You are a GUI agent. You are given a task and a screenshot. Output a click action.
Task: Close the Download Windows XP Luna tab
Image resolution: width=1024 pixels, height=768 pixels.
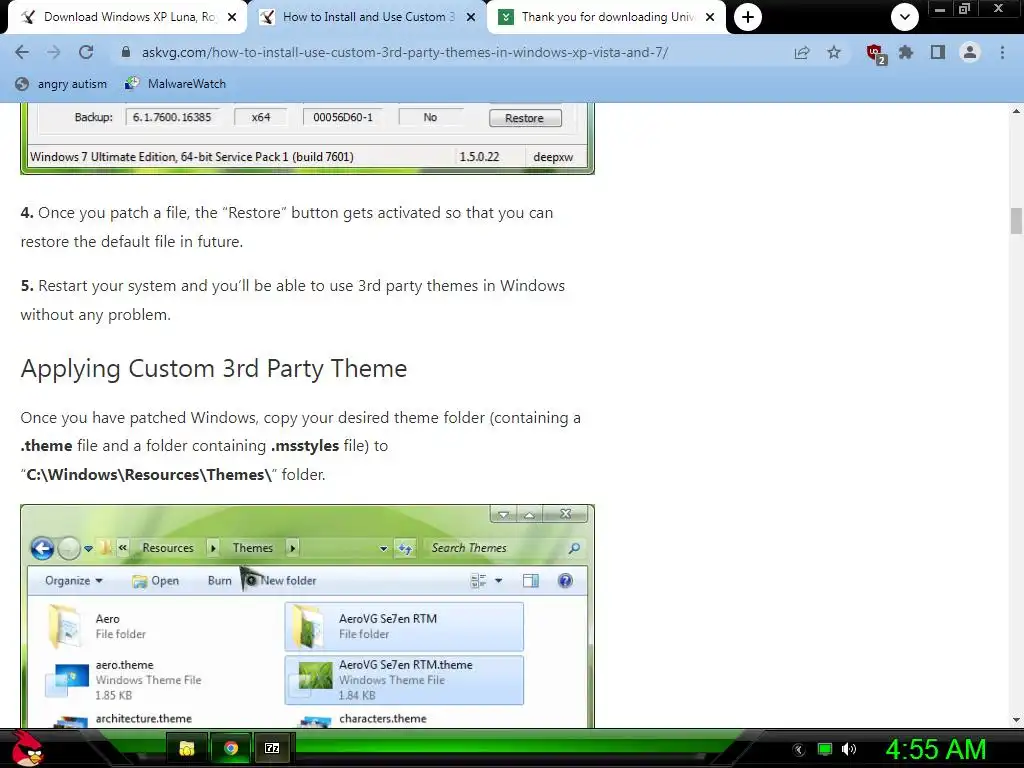pyautogui.click(x=231, y=17)
